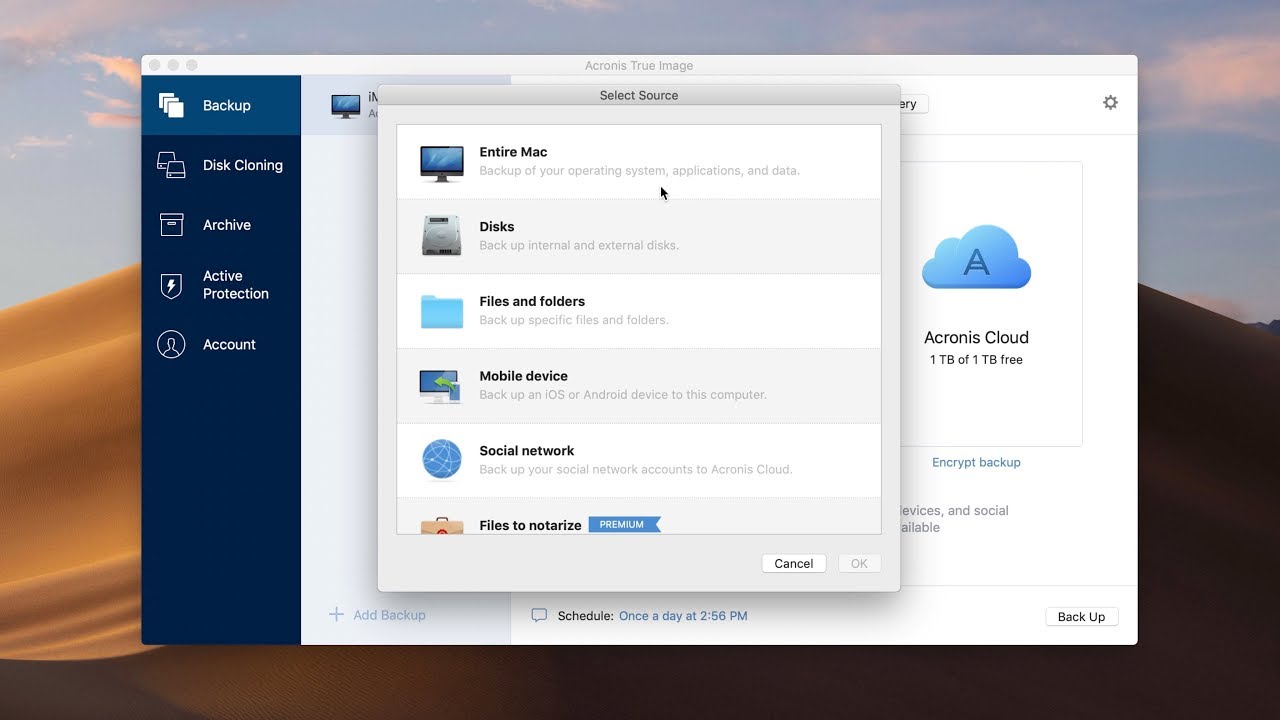The image size is (1280, 720).
Task: Open the schedule link Once a day at 2:56 PM
Action: click(x=683, y=616)
